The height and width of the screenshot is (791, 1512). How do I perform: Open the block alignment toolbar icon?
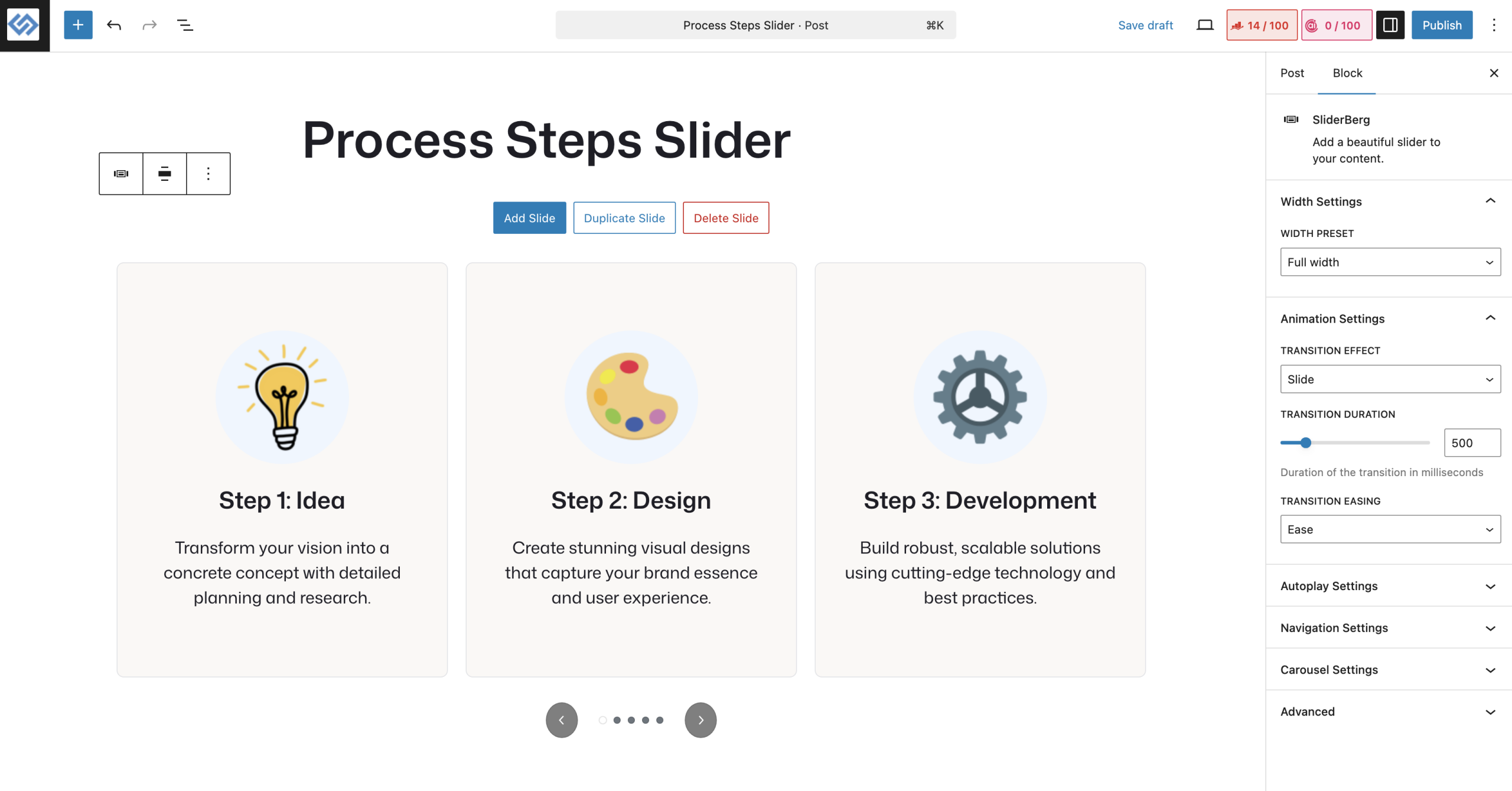tap(165, 174)
